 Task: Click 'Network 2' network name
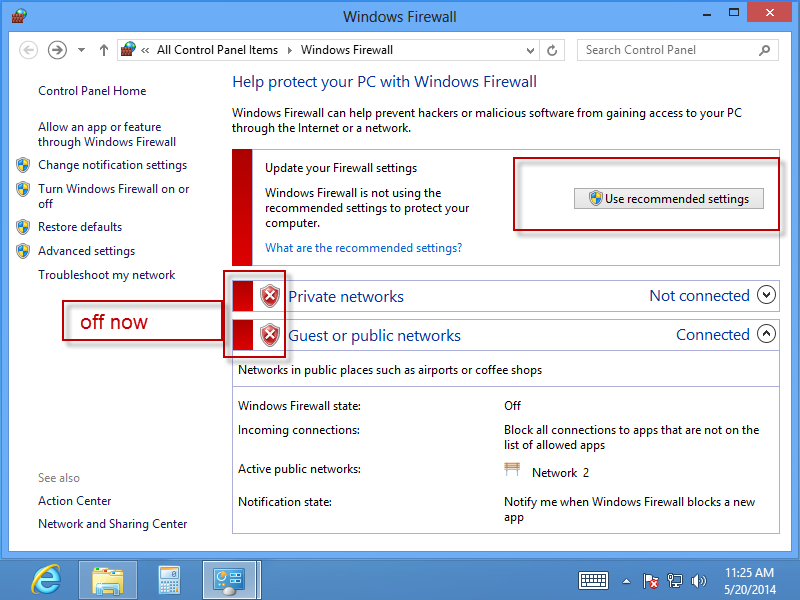tap(560, 473)
